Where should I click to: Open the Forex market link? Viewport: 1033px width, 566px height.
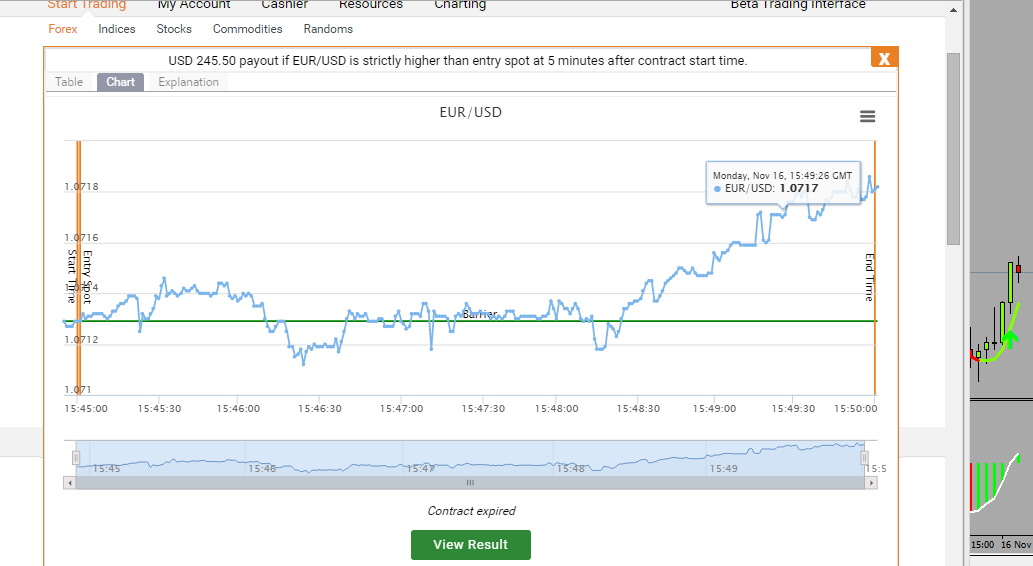click(x=63, y=29)
